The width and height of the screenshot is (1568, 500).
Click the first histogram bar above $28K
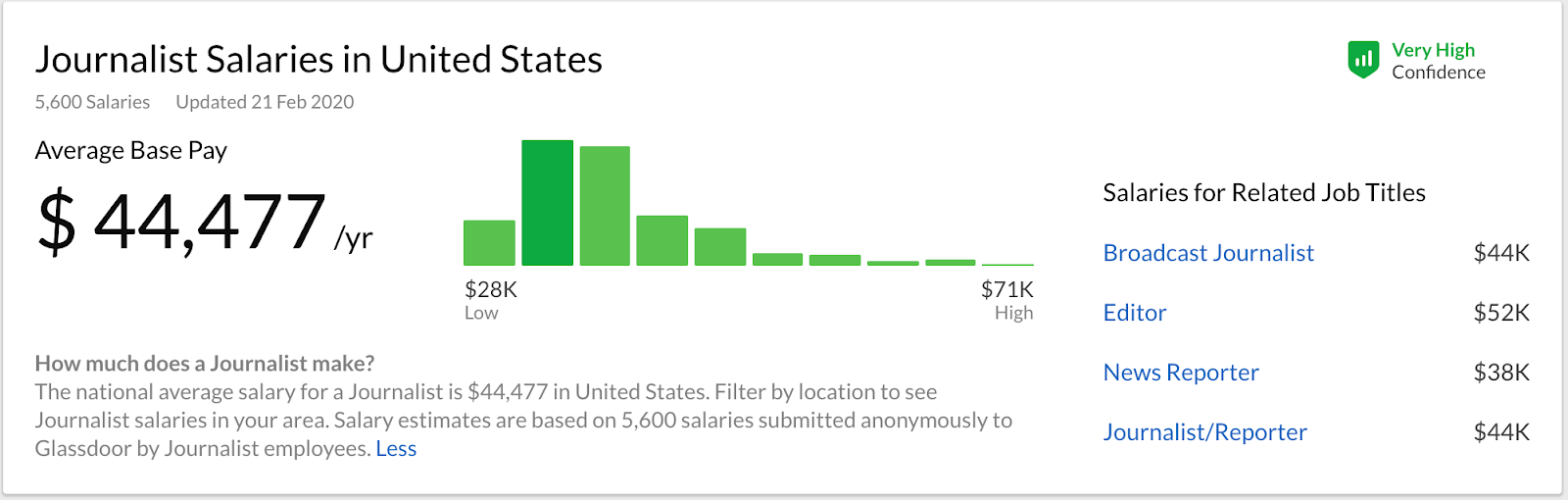[x=489, y=243]
